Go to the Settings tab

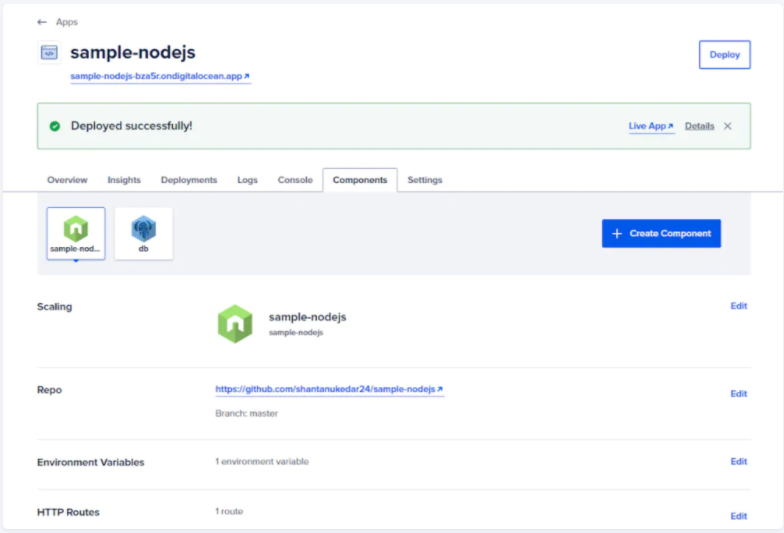[424, 180]
